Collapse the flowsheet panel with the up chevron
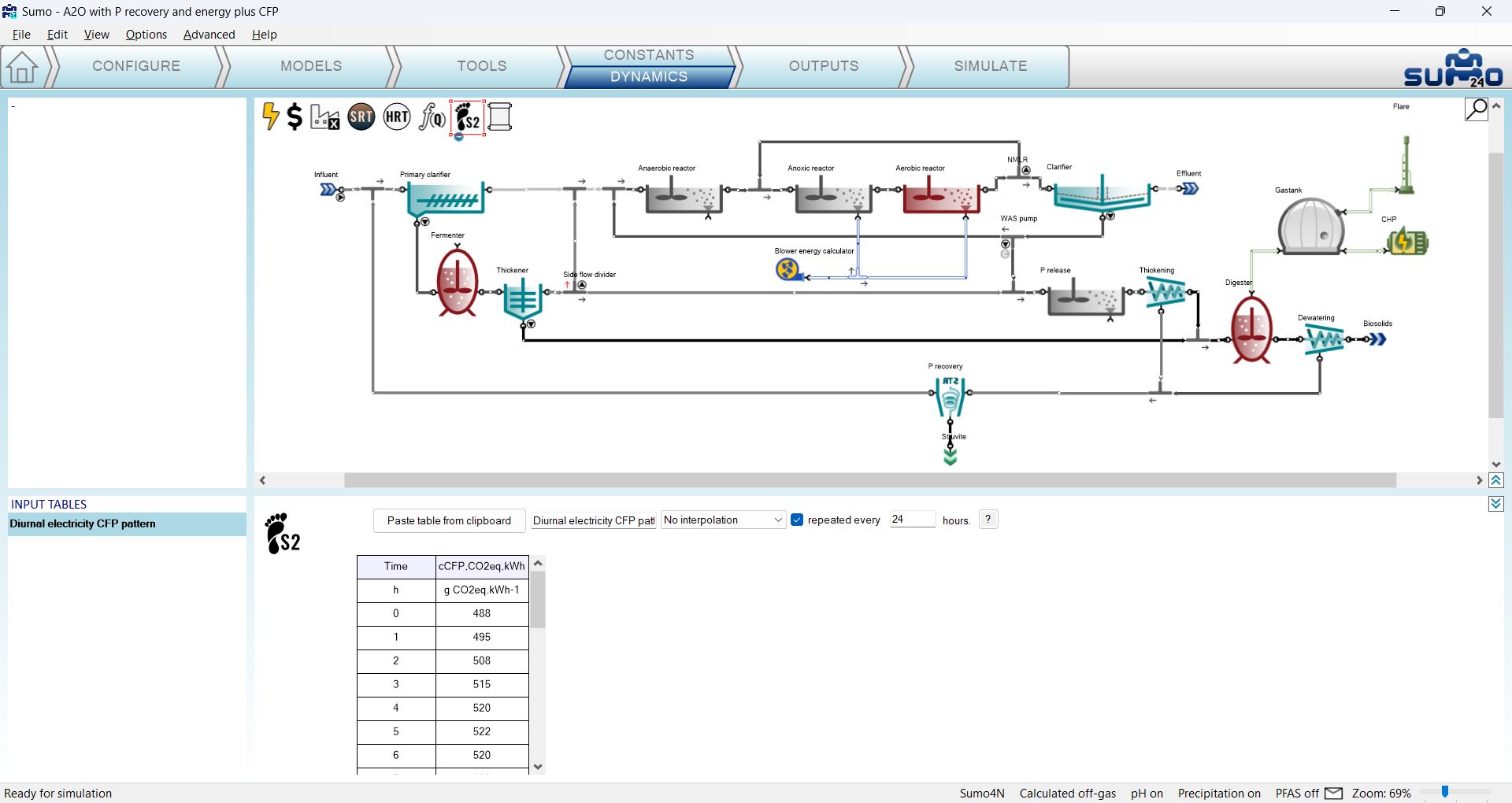 coord(1496,480)
